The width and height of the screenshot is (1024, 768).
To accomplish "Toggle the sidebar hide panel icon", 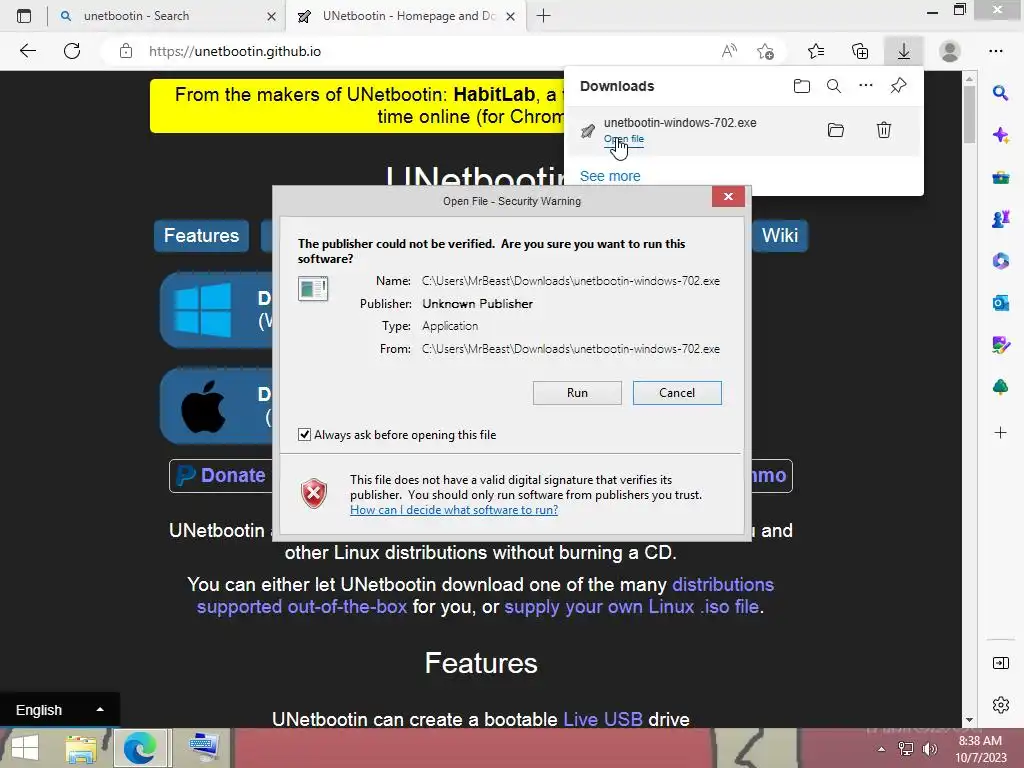I will coord(1000,664).
